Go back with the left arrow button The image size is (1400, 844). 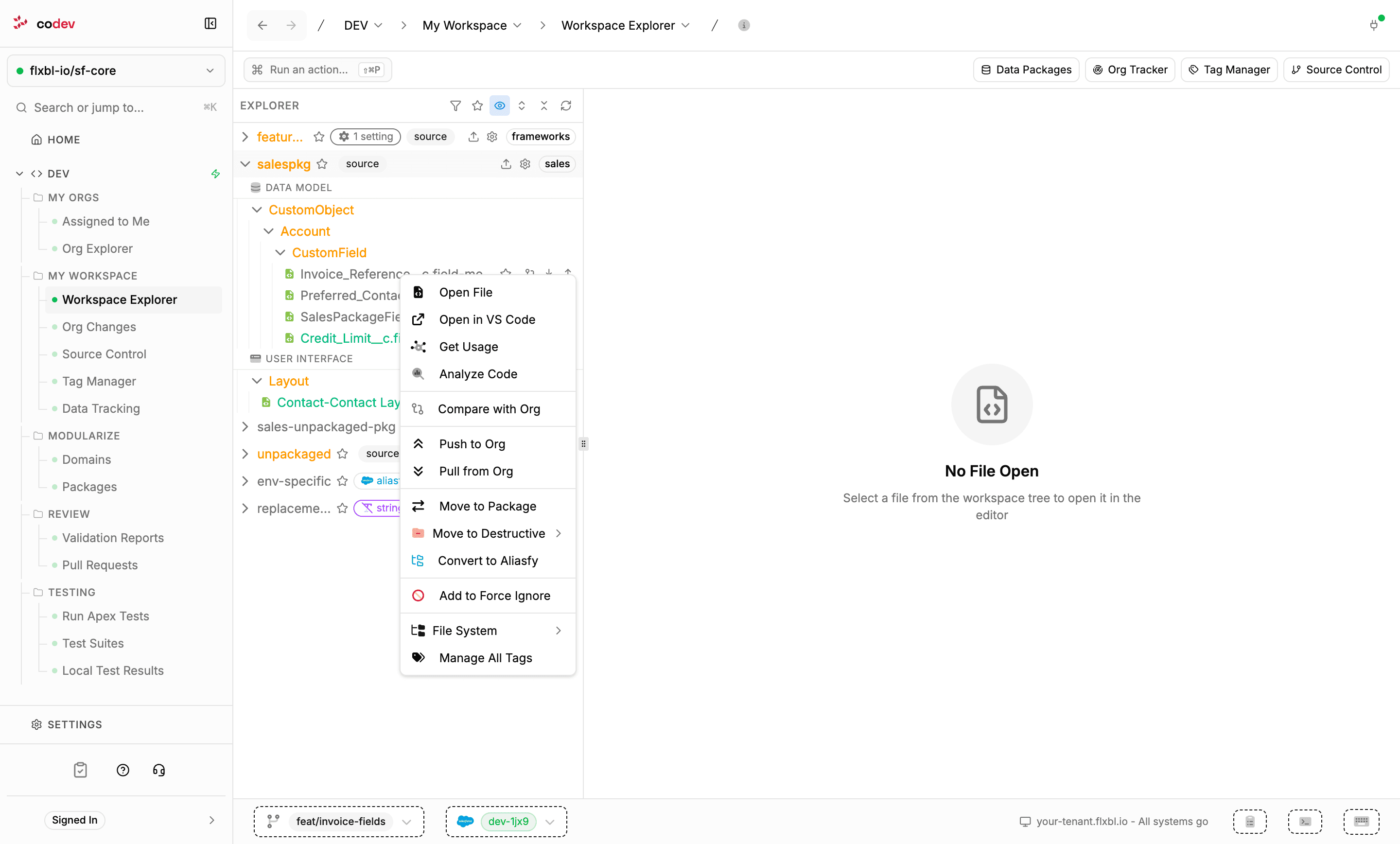point(262,25)
